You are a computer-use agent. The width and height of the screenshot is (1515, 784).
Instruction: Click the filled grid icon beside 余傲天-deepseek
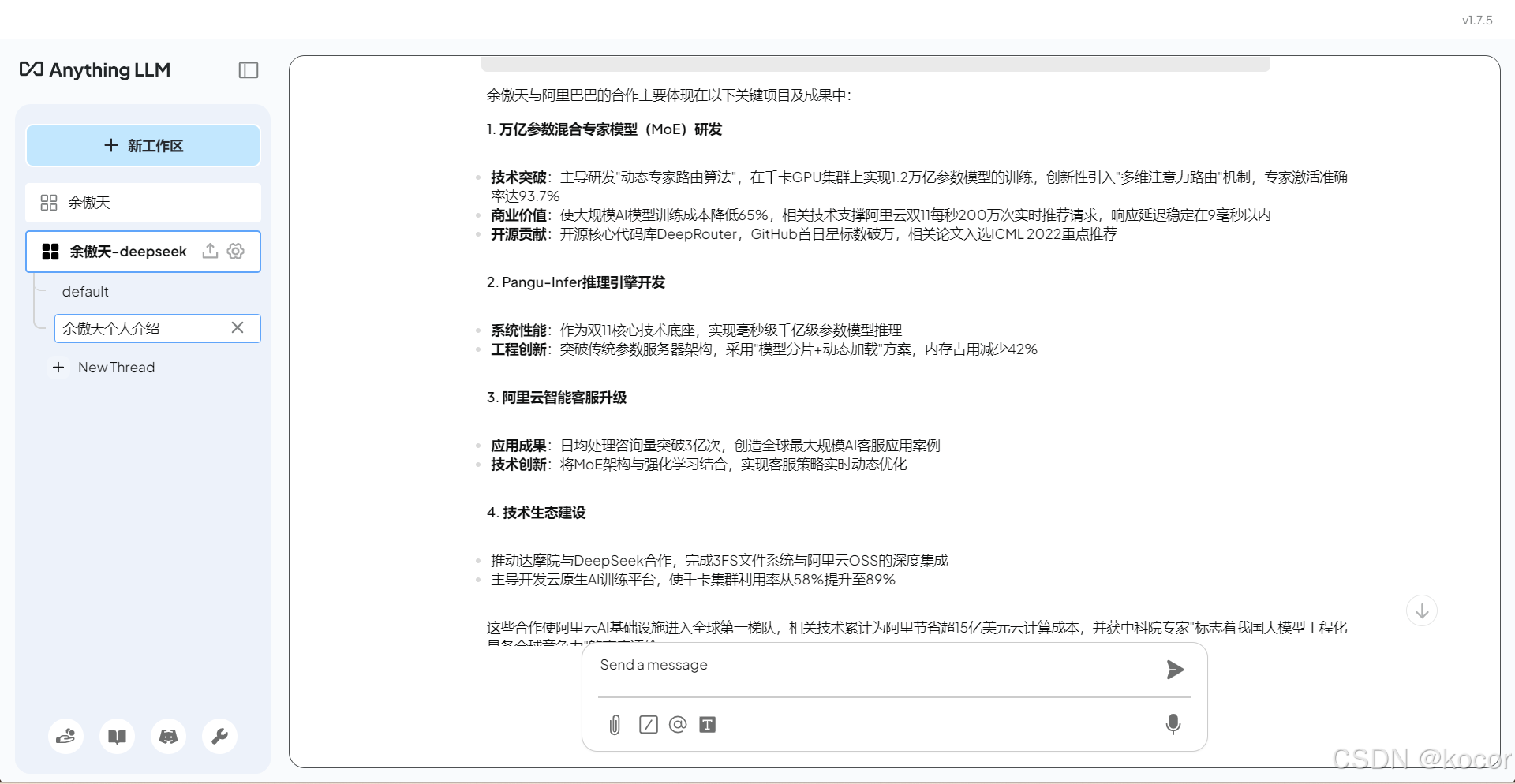tap(50, 252)
